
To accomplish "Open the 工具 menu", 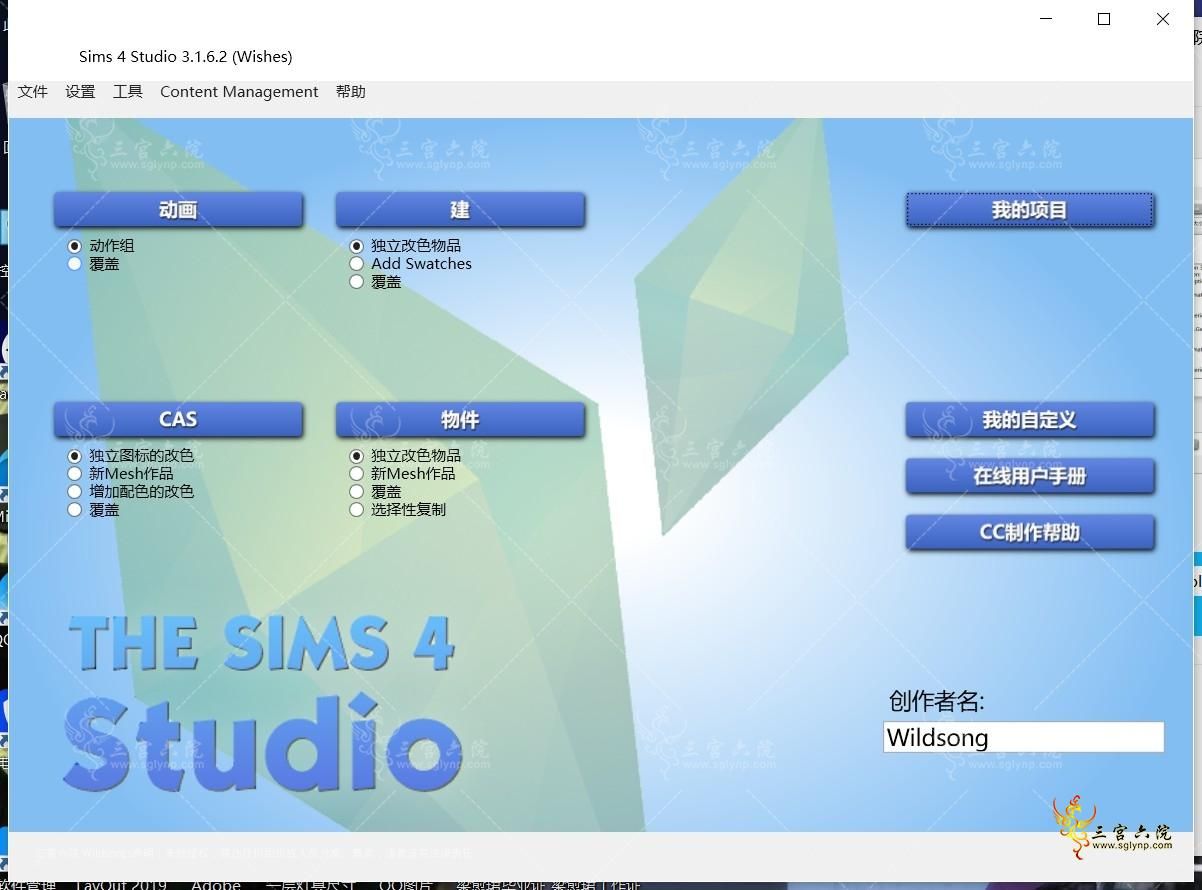I will tap(128, 92).
